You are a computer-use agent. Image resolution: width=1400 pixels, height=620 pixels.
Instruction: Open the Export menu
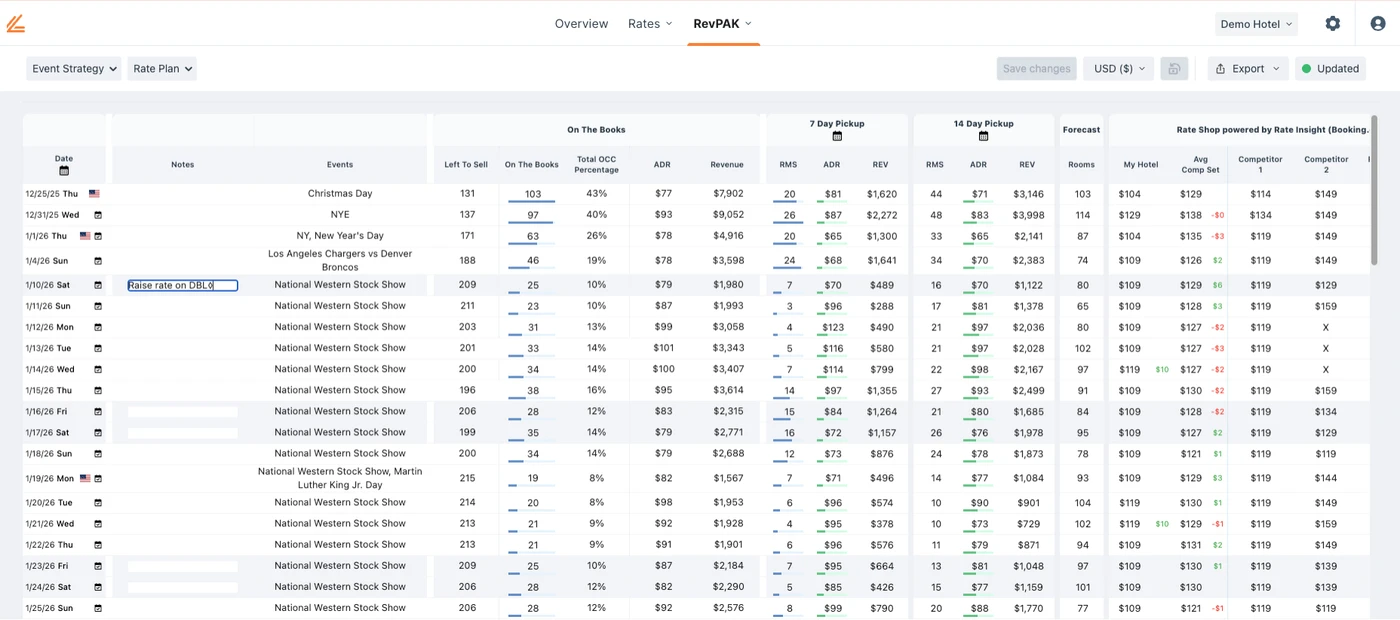pos(1246,68)
